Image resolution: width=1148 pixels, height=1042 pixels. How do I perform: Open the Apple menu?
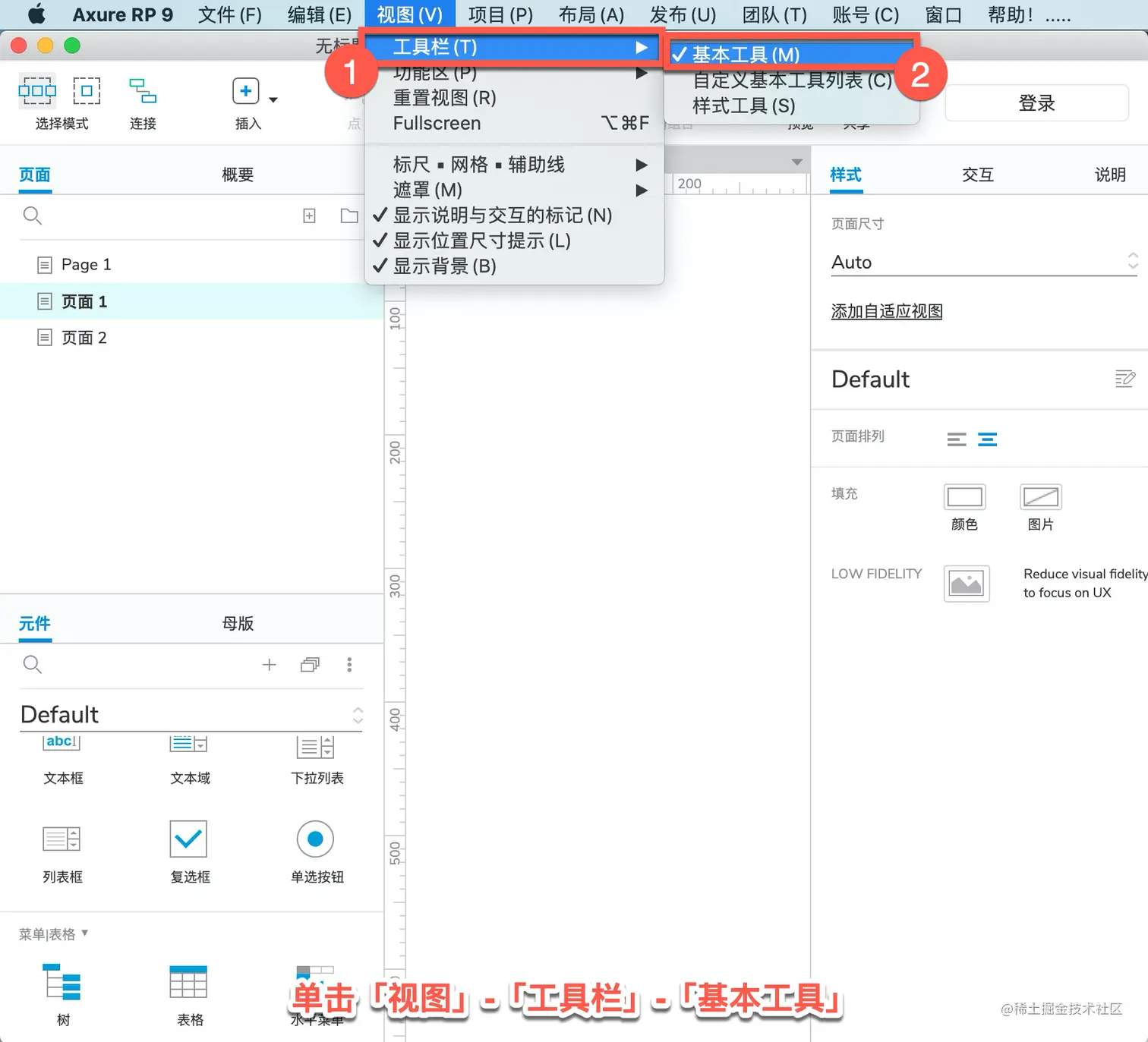click(x=36, y=15)
